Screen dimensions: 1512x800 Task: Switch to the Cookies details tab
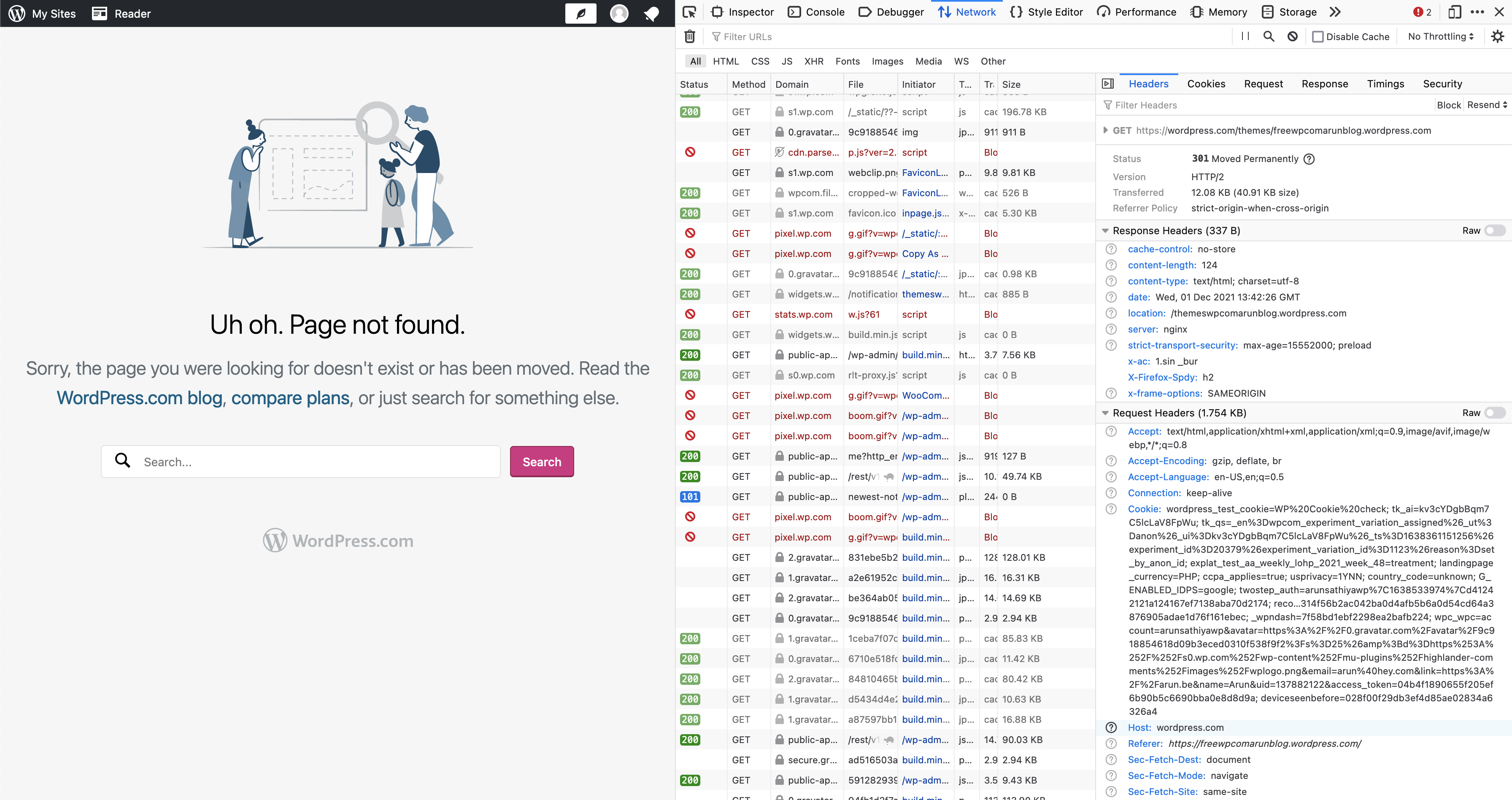tap(1206, 84)
